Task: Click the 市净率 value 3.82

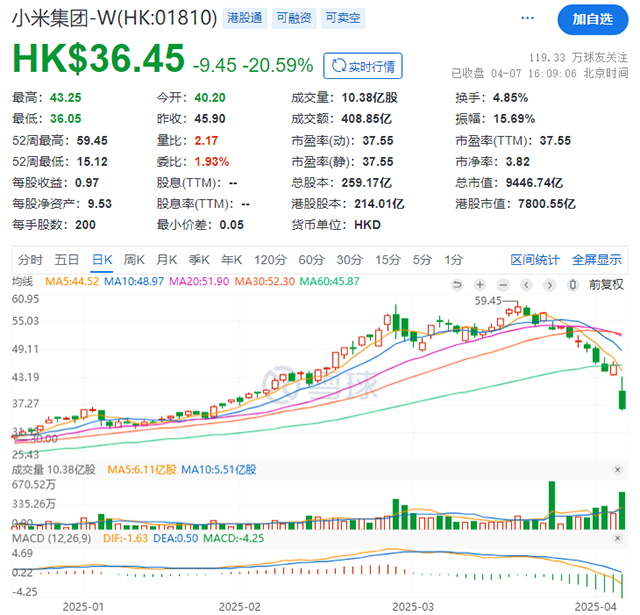Action: pos(518,162)
